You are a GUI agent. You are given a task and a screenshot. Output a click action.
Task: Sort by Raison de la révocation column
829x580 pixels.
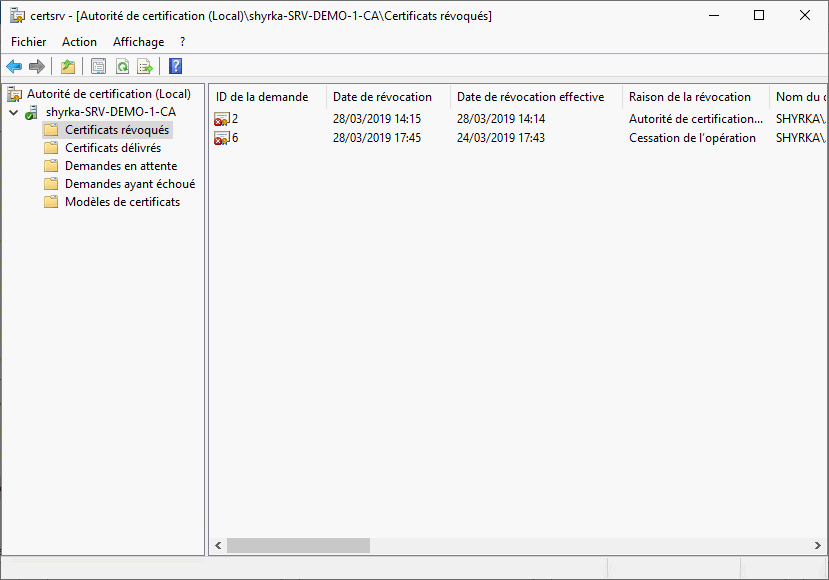(x=690, y=97)
